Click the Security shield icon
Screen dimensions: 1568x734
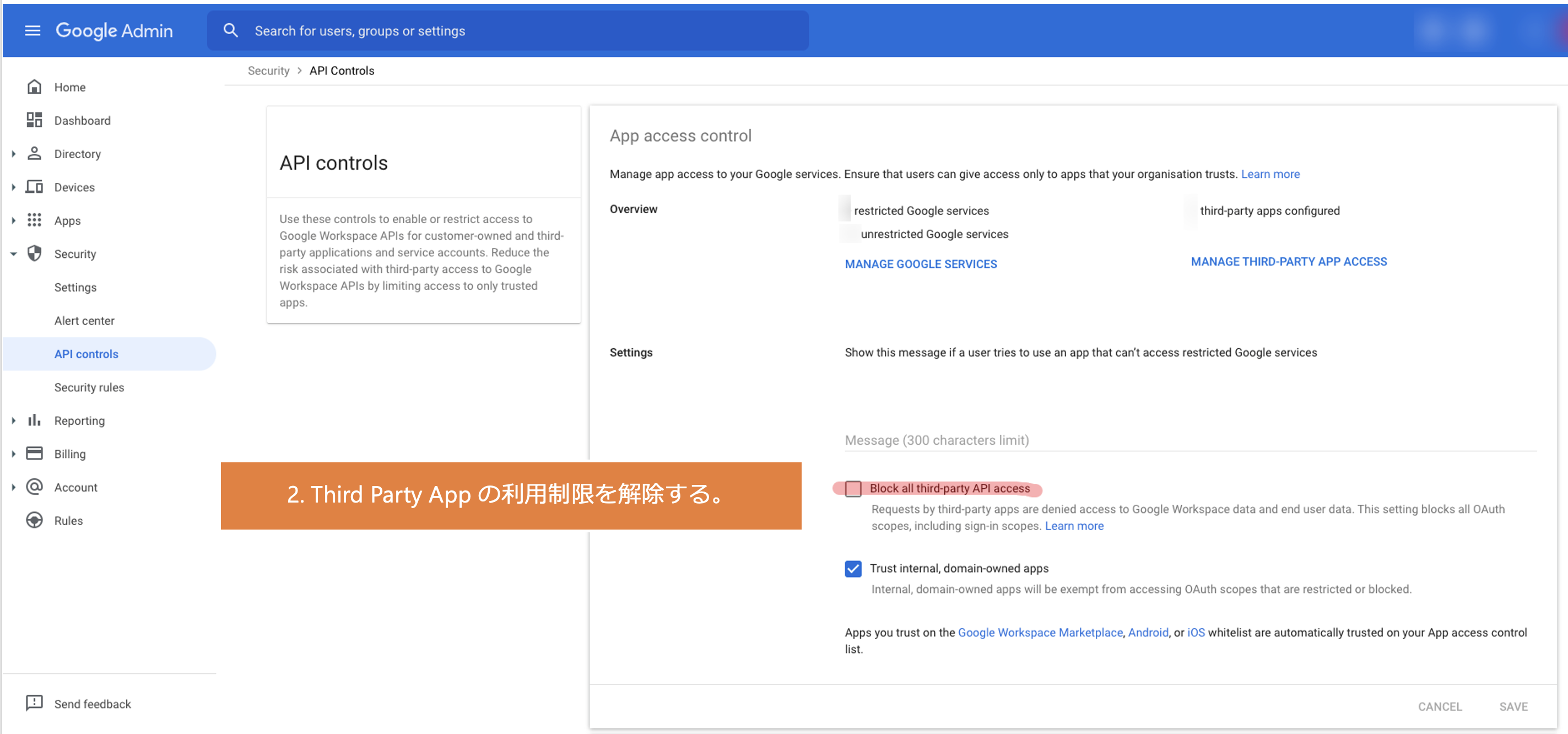pos(34,253)
